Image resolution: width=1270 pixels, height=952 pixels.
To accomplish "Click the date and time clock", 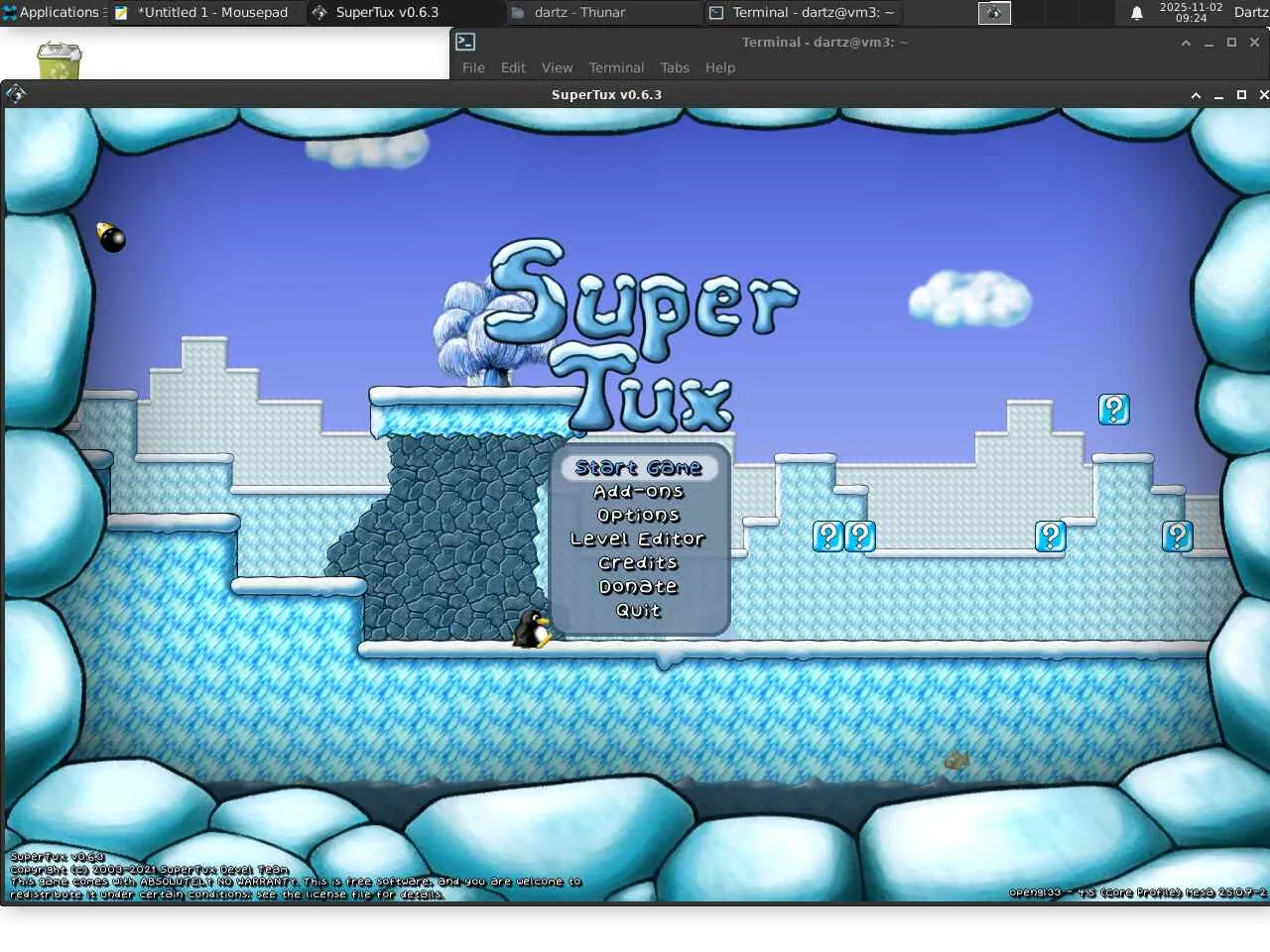I will pos(1191,12).
